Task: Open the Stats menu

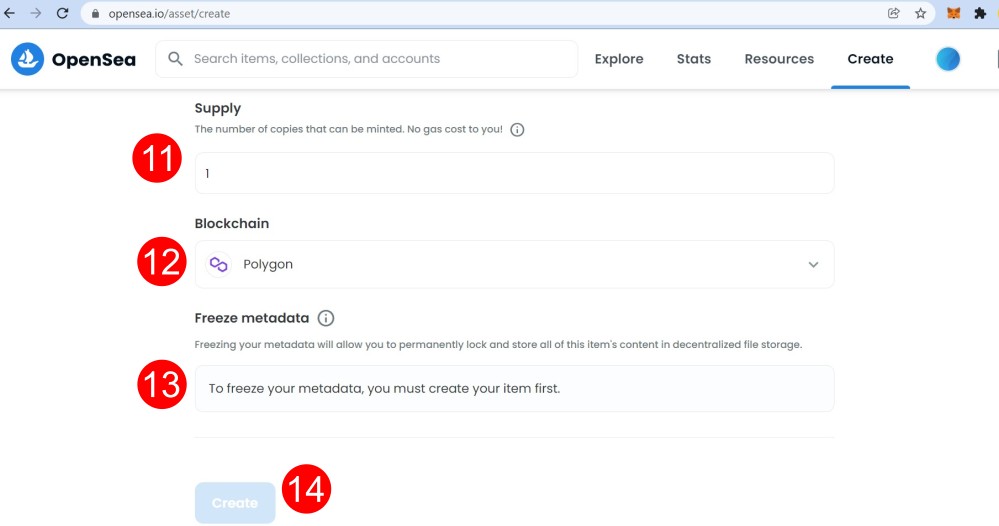Action: (x=694, y=59)
